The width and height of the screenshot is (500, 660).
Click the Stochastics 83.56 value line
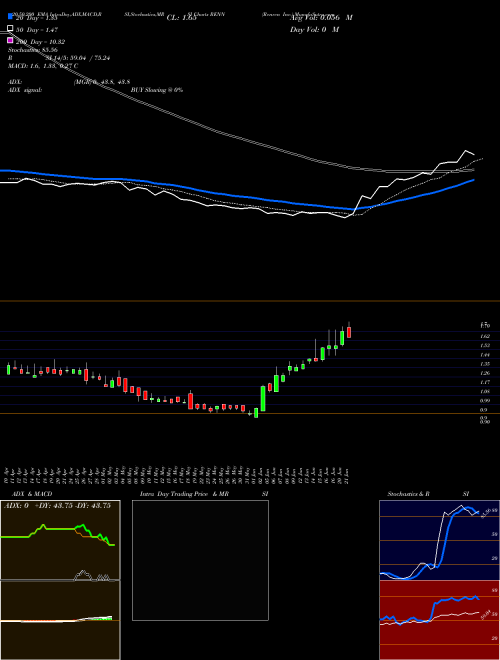click(33, 50)
